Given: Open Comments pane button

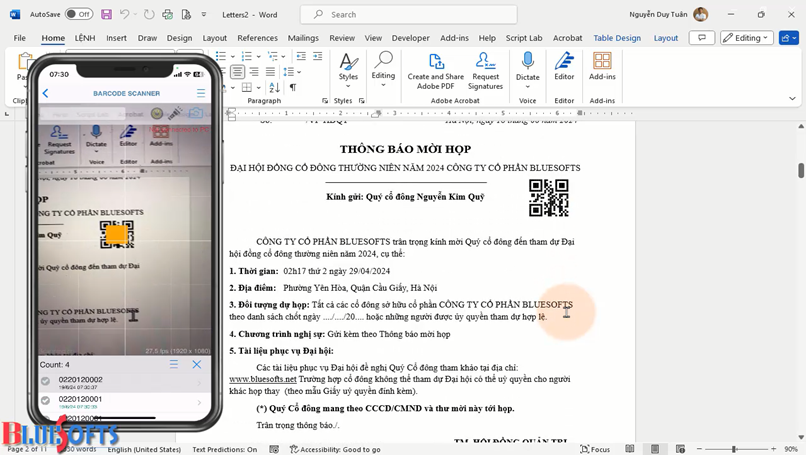Looking at the screenshot, I should point(702,38).
